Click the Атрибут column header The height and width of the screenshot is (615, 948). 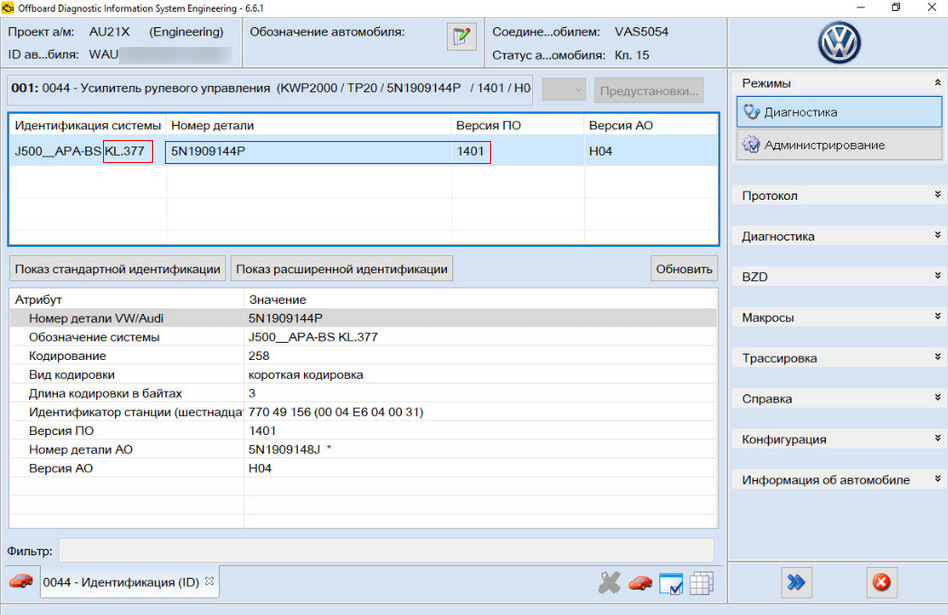click(126, 299)
